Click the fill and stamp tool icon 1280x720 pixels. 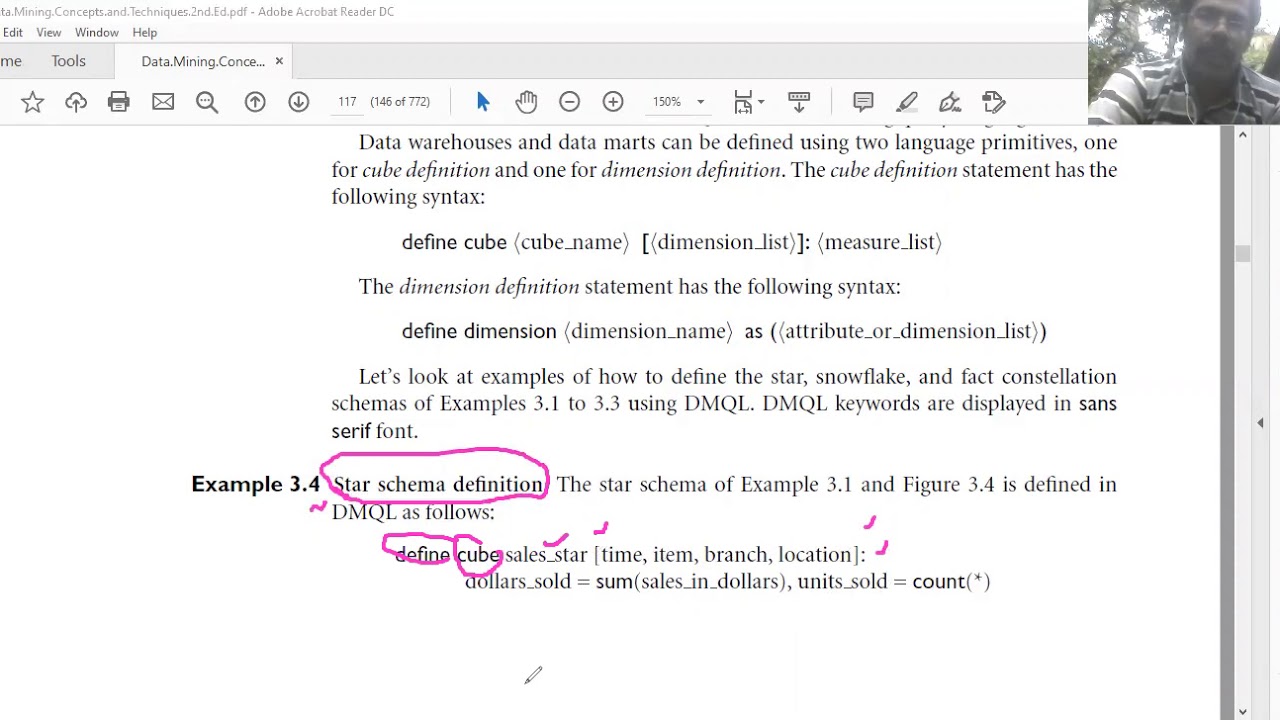pyautogui.click(x=994, y=102)
